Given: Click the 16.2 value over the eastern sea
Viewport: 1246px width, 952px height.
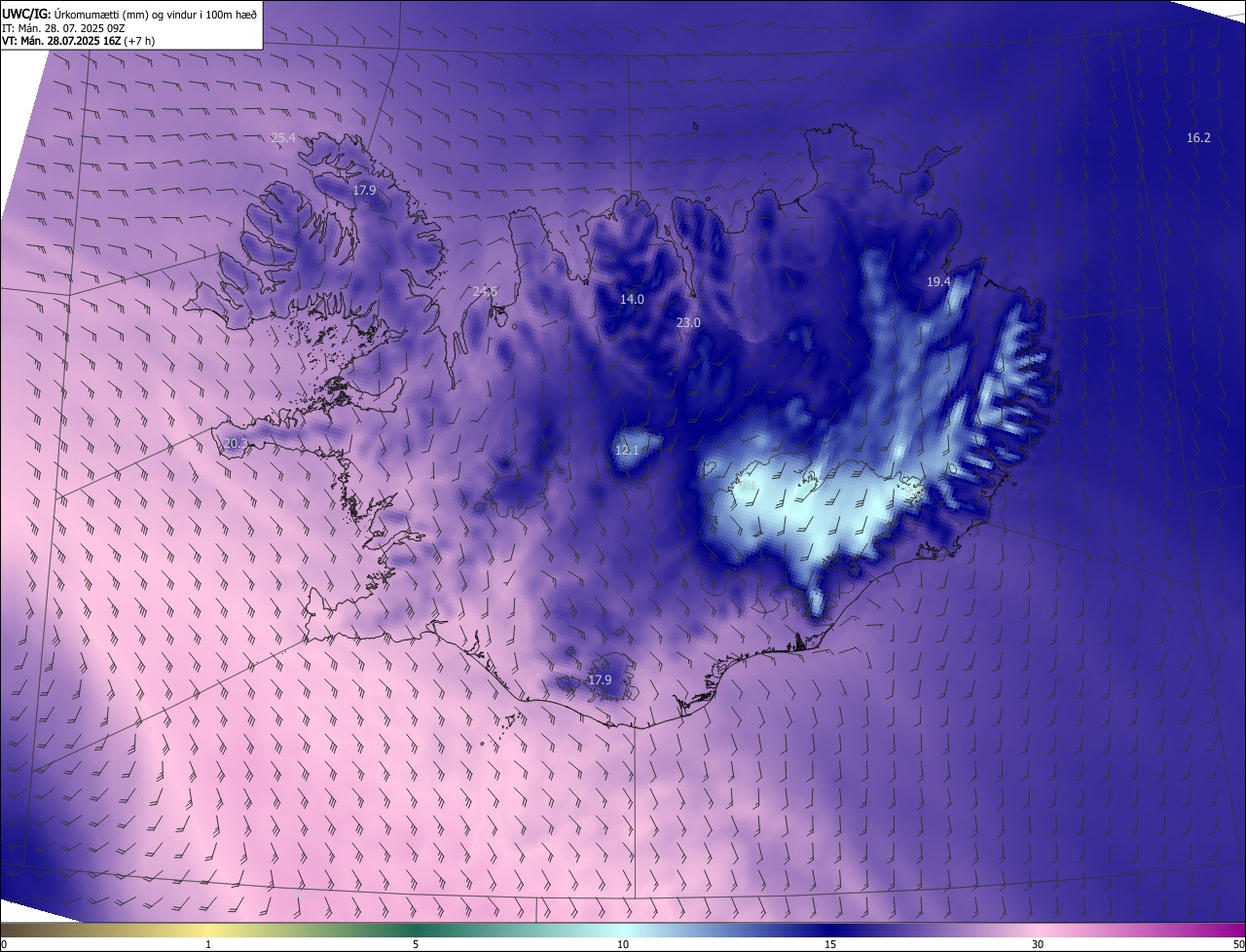Looking at the screenshot, I should tap(1198, 138).
